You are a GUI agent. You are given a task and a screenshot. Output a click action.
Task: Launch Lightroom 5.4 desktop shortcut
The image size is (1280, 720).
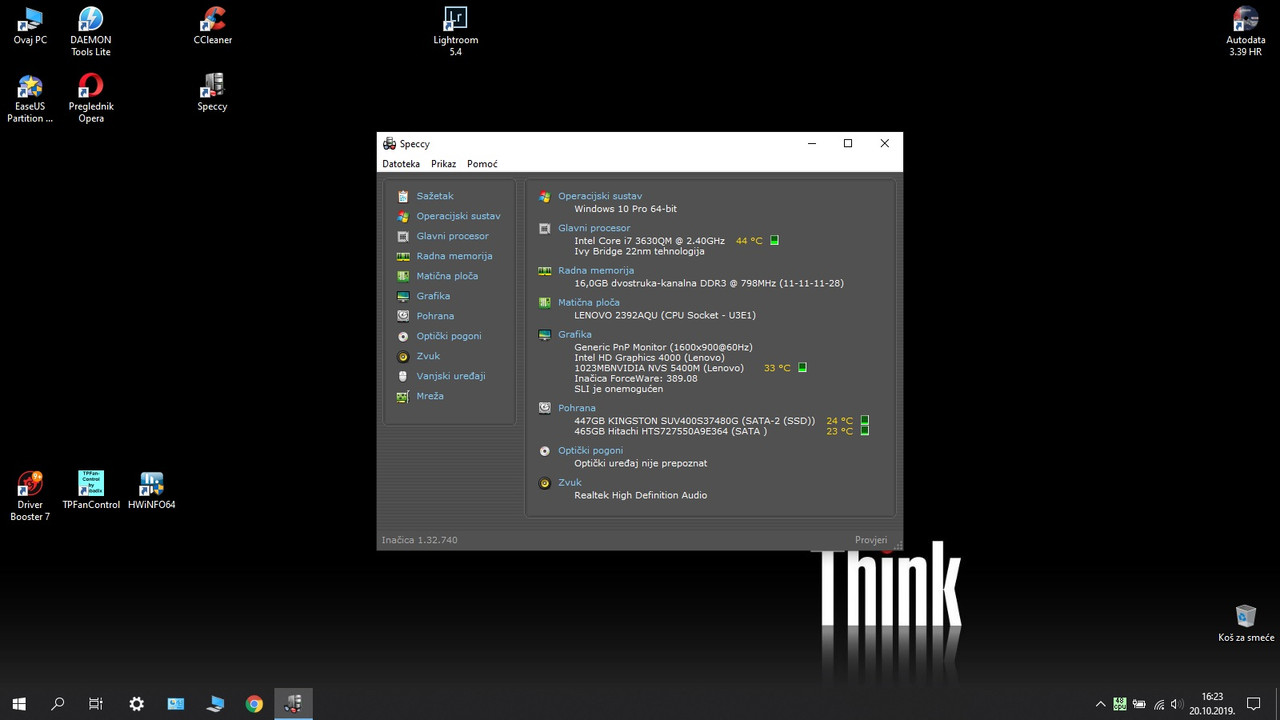pyautogui.click(x=455, y=31)
